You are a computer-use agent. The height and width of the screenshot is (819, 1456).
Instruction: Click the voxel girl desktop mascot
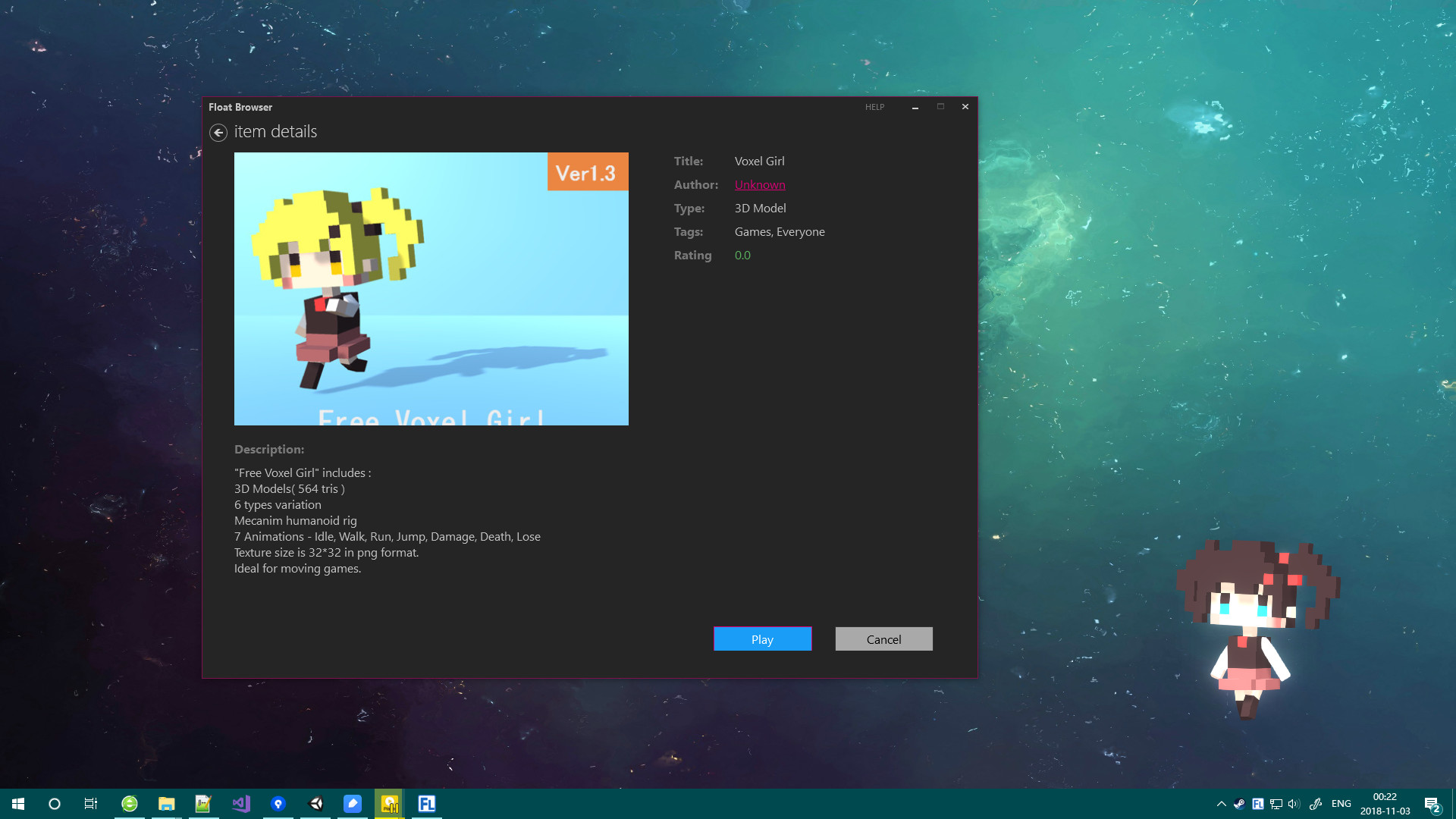pos(1257,628)
